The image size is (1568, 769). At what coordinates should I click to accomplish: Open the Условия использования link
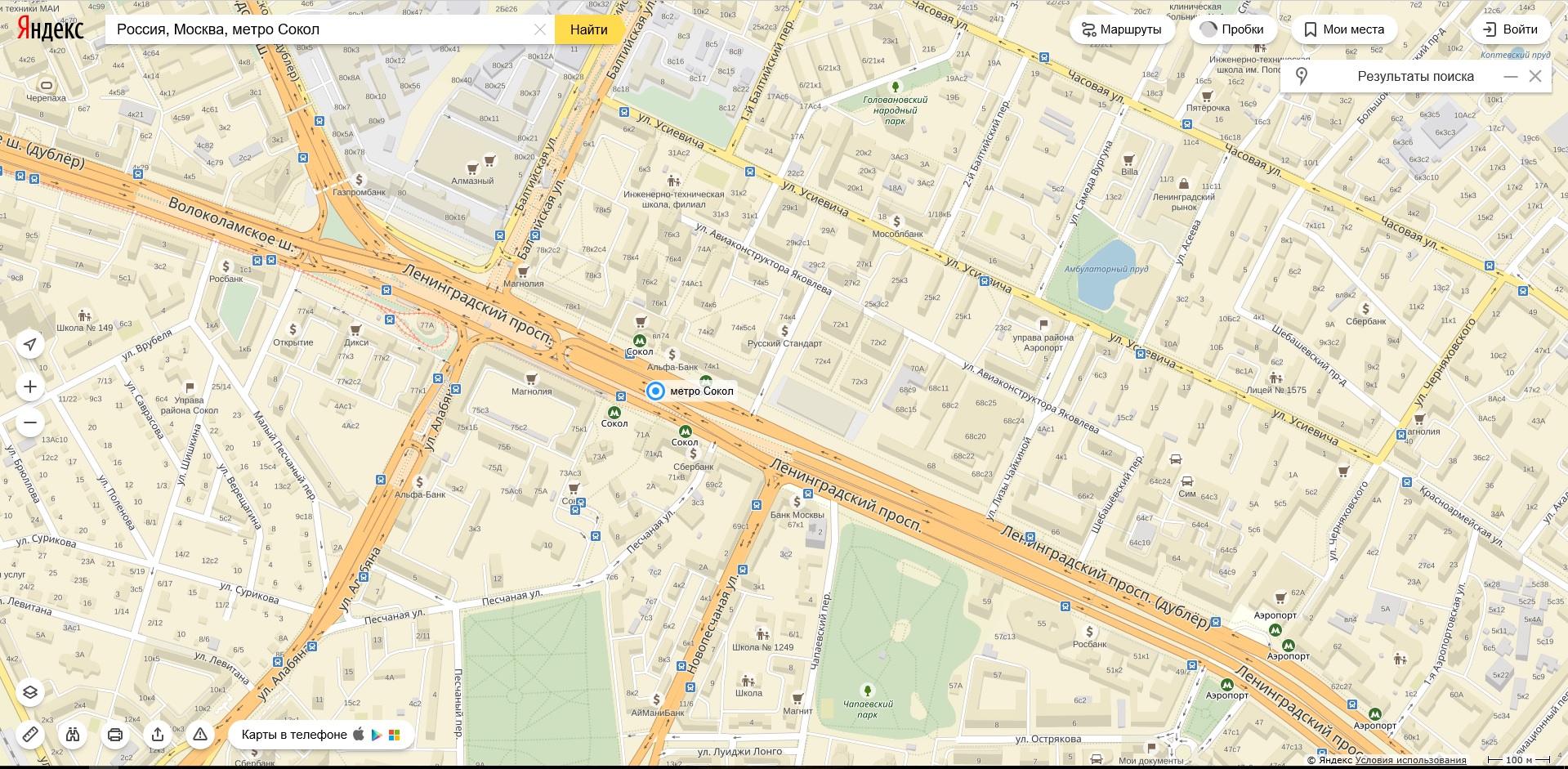[1410, 760]
